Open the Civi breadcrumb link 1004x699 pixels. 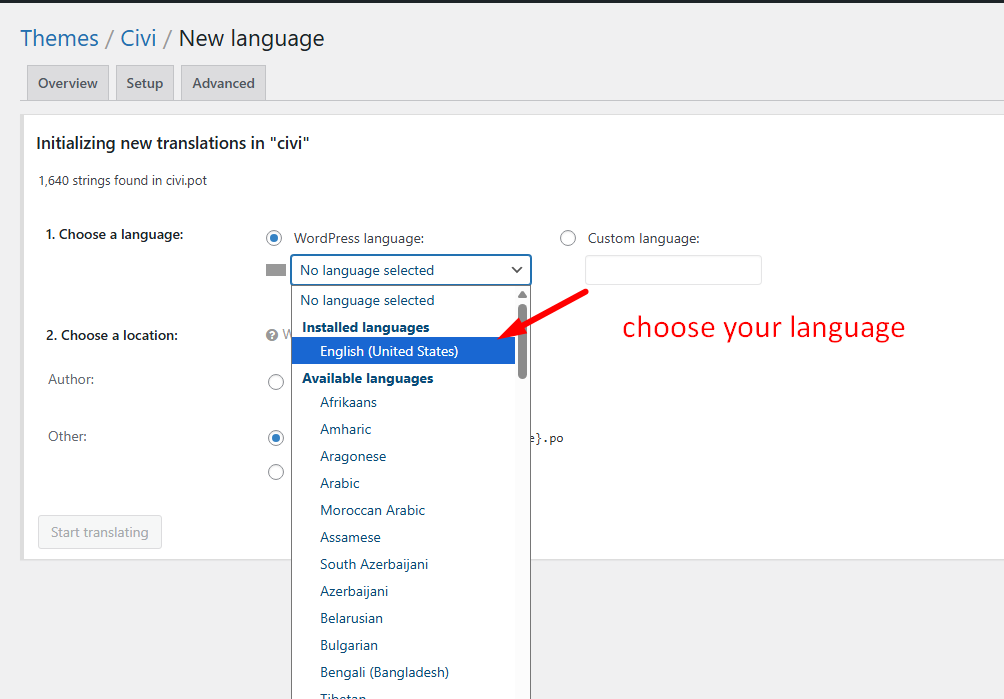click(138, 38)
